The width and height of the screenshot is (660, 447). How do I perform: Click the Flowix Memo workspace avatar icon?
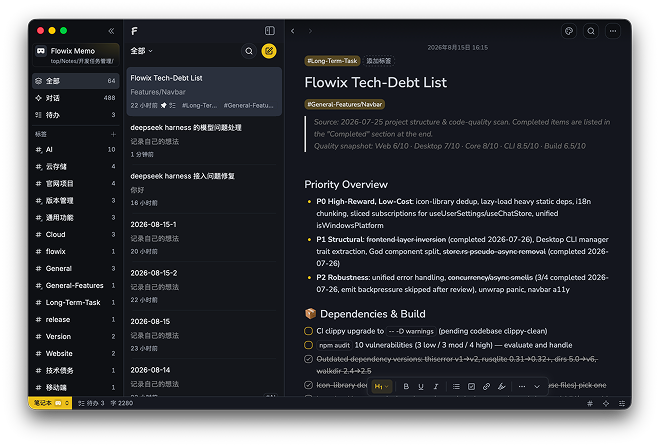tap(41, 51)
